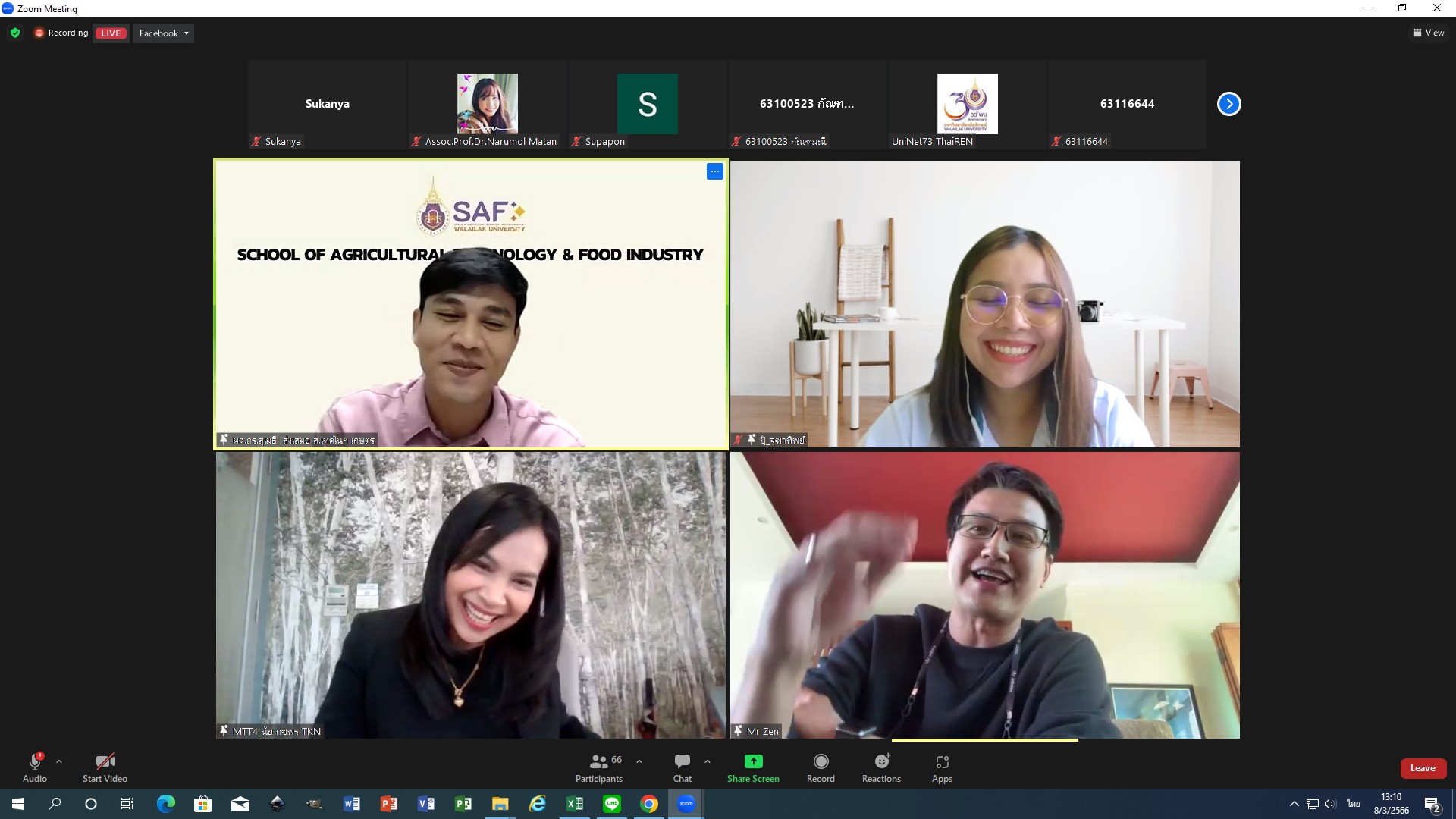The width and height of the screenshot is (1456, 819).
Task: Click the red Leave button
Action: [1423, 768]
